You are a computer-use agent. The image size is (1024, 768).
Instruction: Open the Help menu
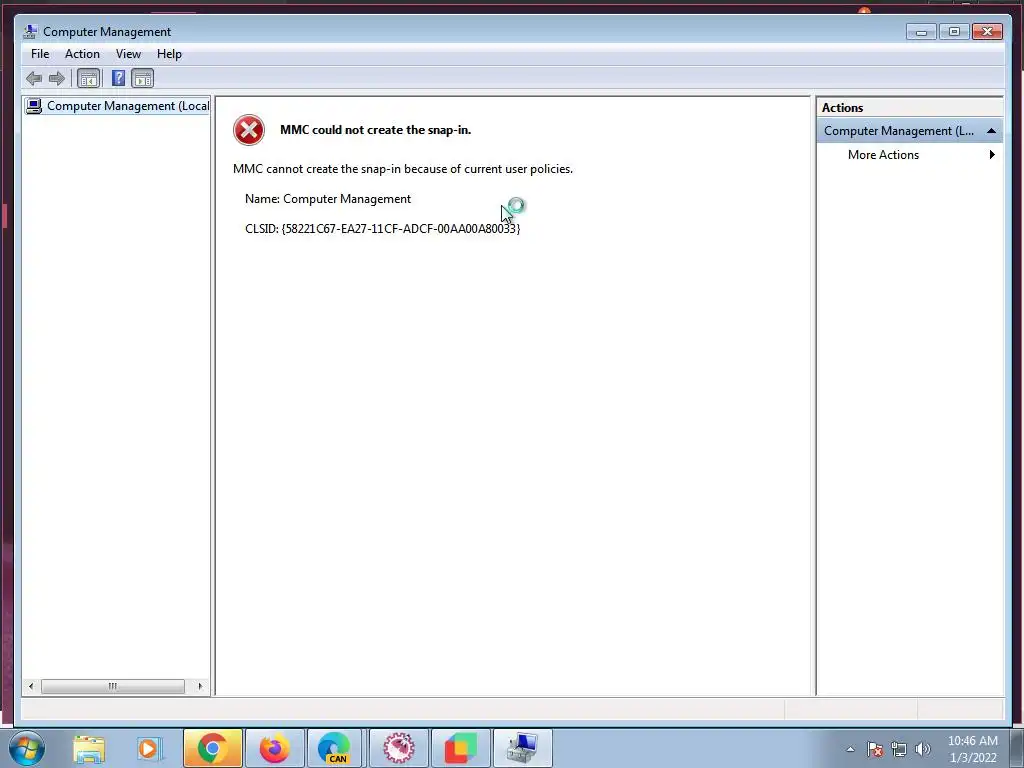coord(169,54)
